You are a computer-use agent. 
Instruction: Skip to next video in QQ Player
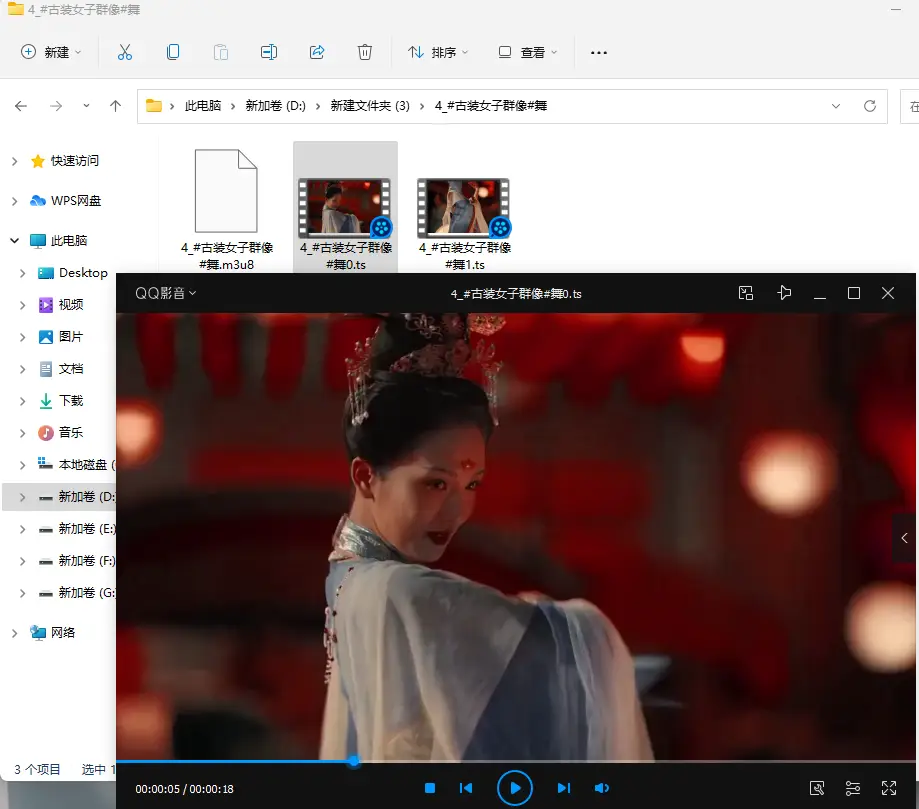tap(564, 788)
